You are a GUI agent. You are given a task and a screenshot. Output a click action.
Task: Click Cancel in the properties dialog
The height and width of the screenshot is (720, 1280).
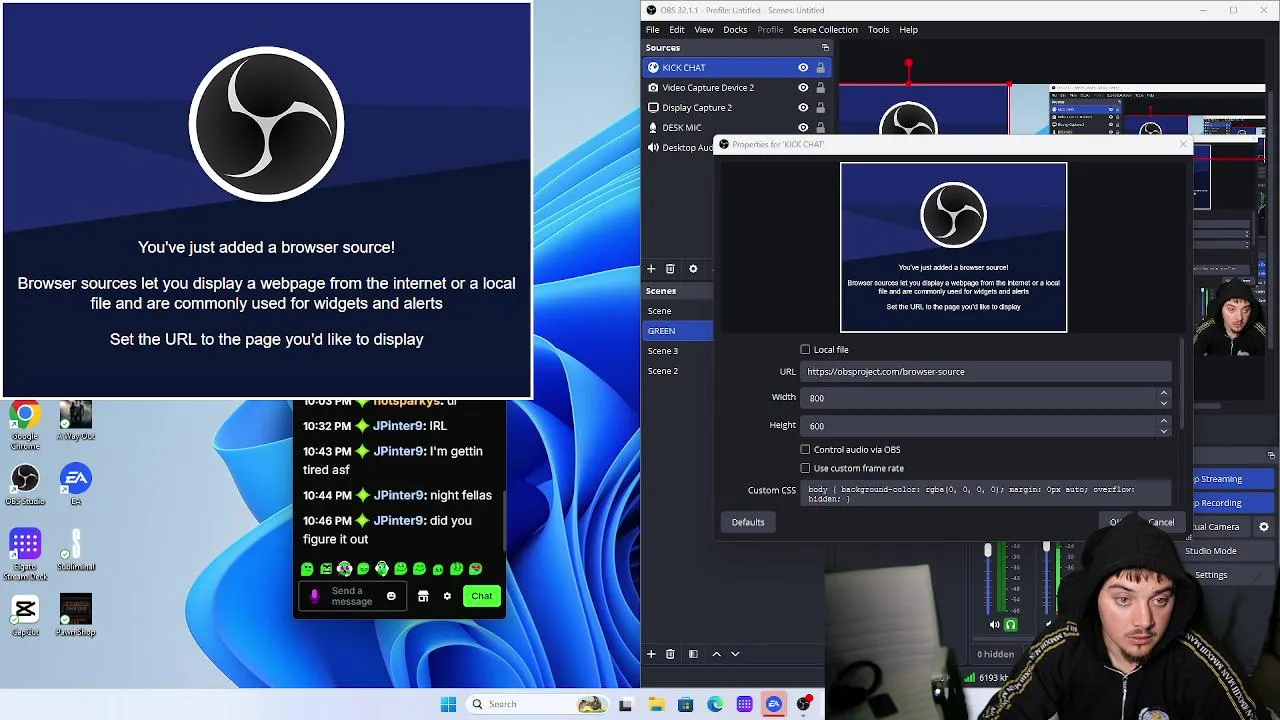1161,522
